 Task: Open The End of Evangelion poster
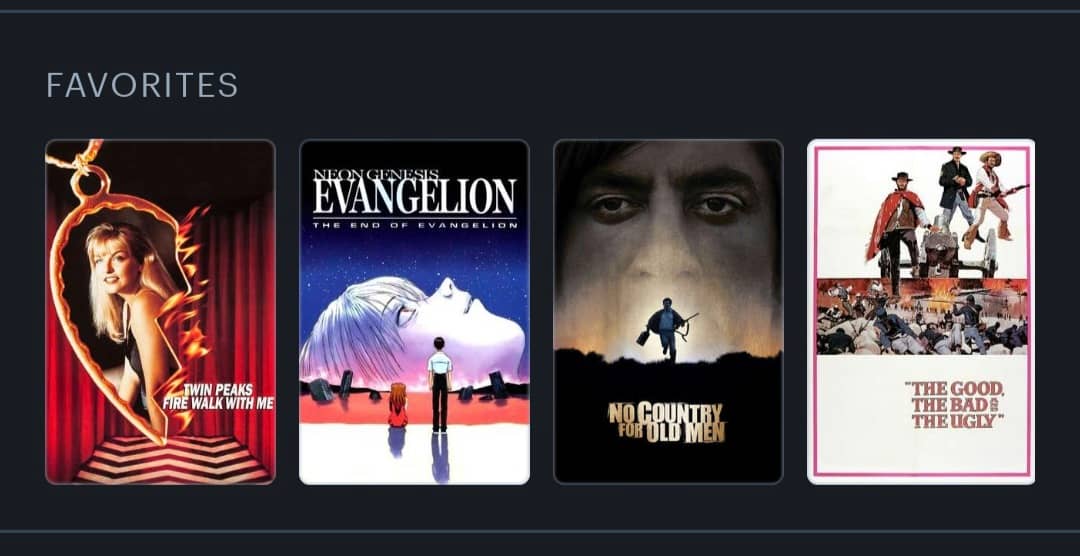pos(414,311)
